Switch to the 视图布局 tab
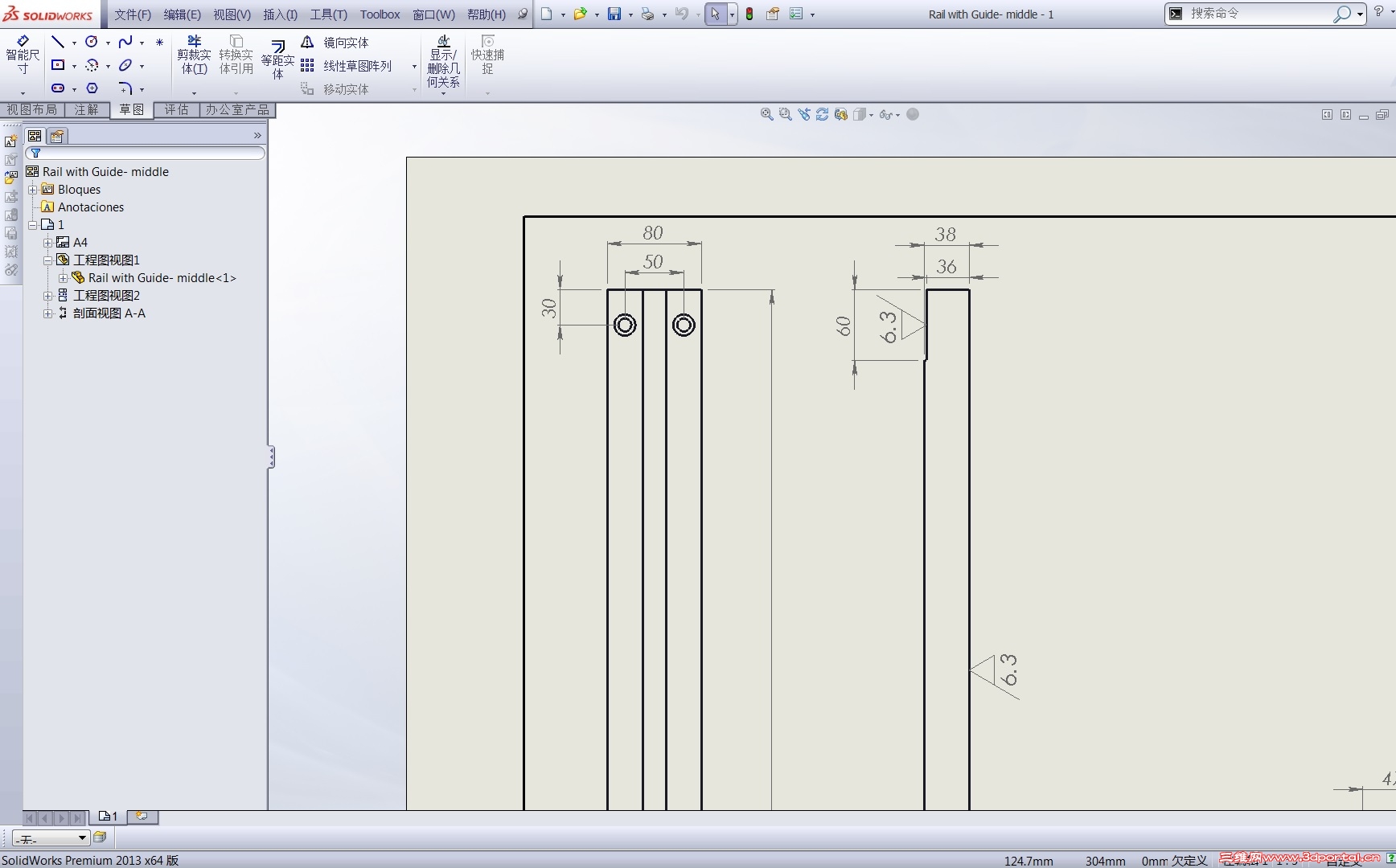 pos(32,109)
